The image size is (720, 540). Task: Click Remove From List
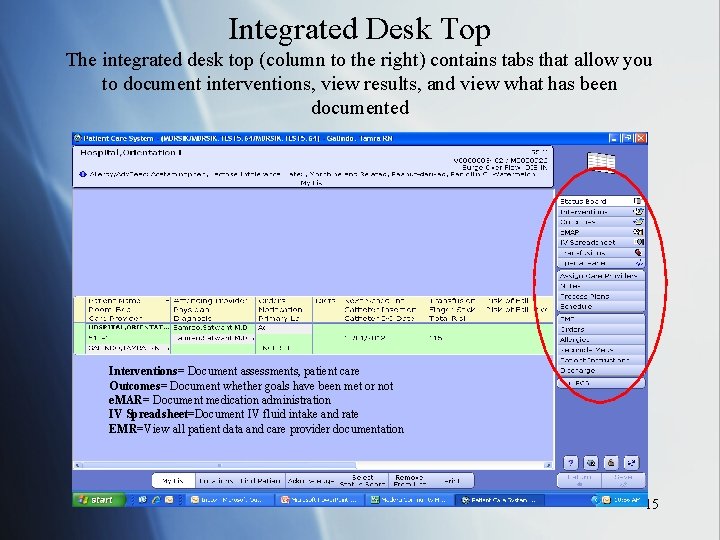click(409, 481)
